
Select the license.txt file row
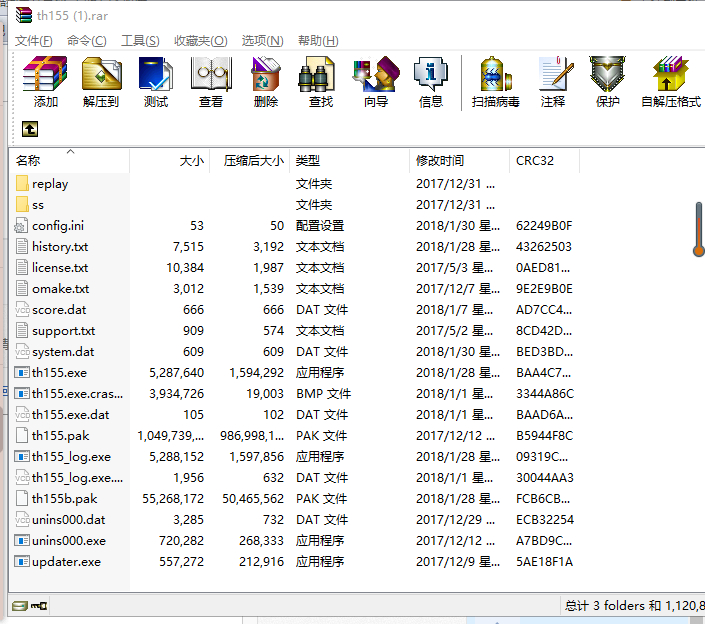(x=294, y=267)
